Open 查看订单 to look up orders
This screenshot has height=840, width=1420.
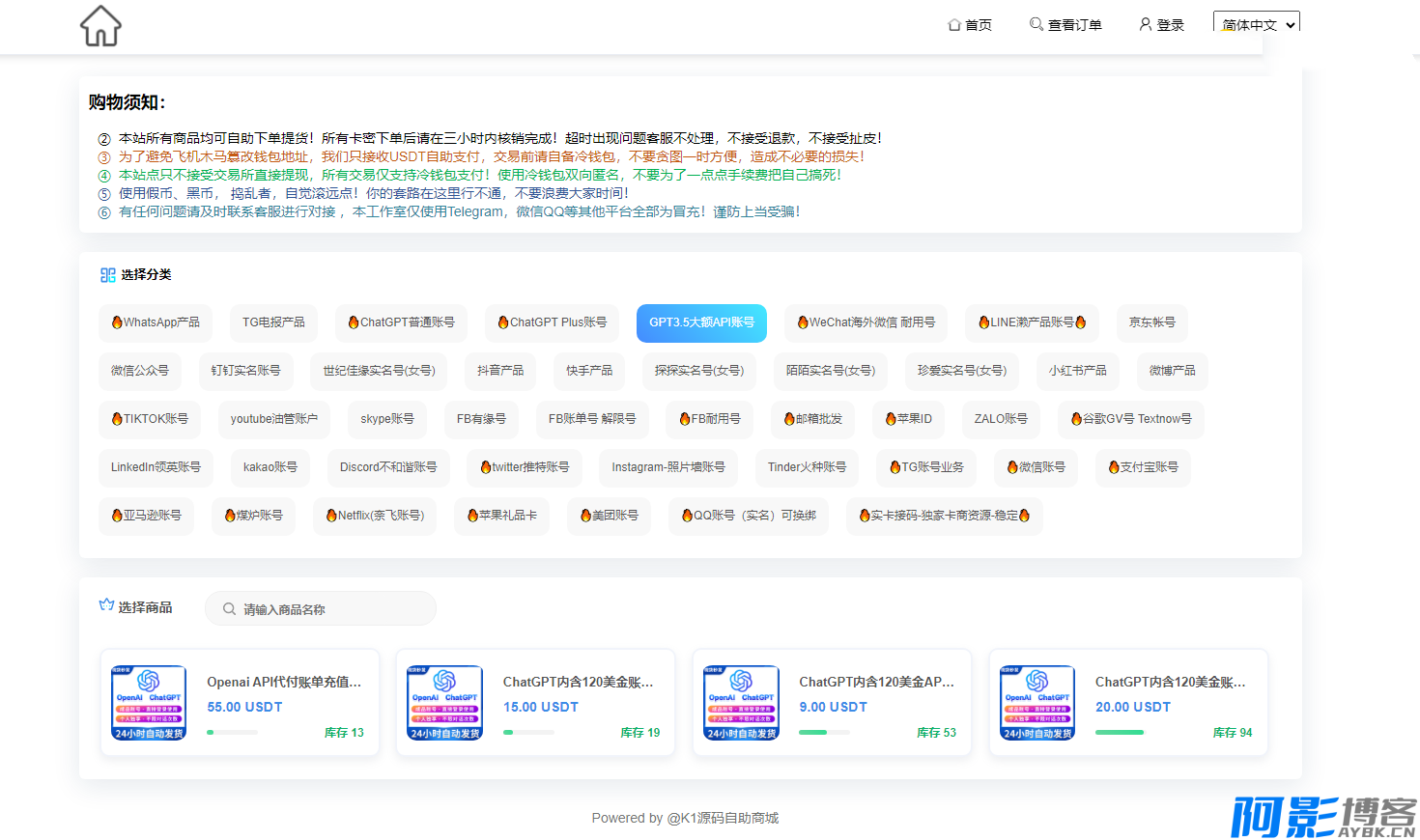(x=1065, y=25)
